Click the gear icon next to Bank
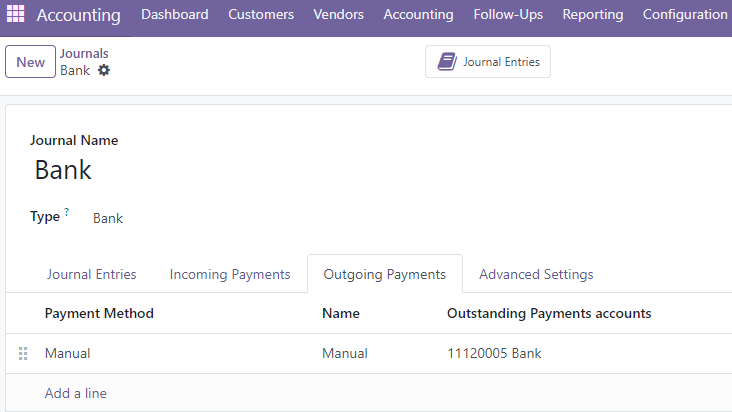732x412 pixels. (x=104, y=70)
